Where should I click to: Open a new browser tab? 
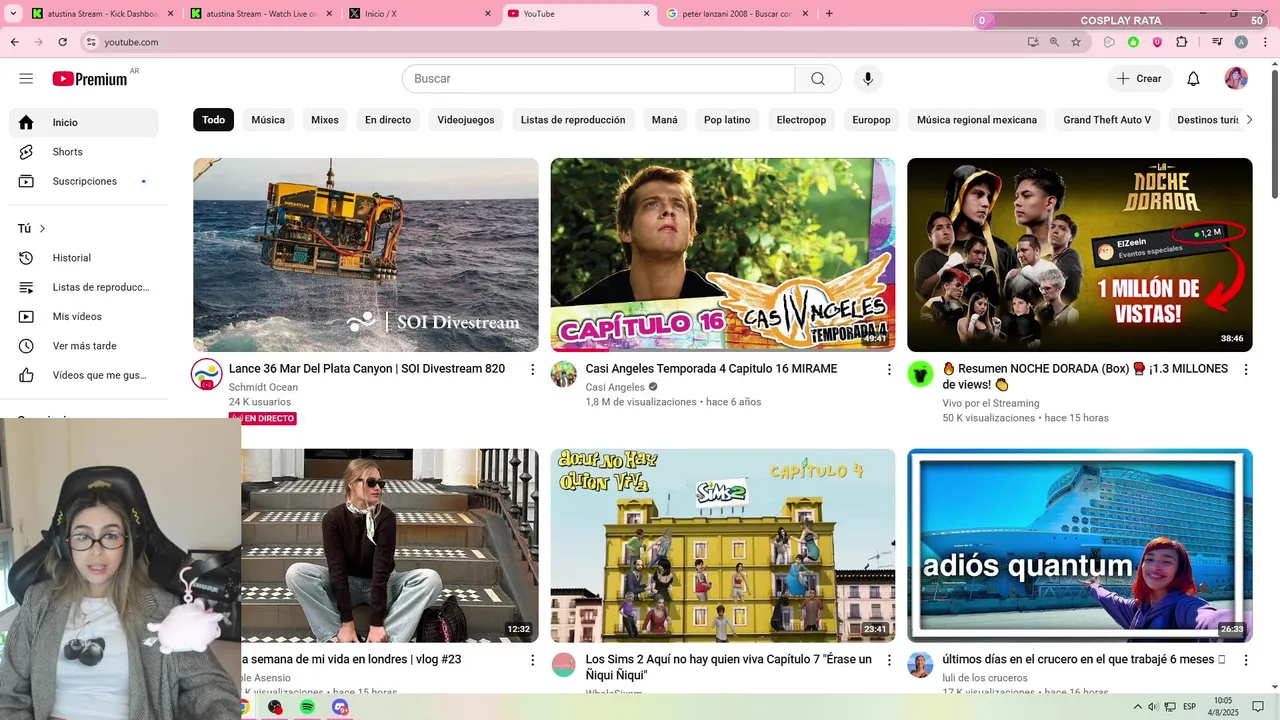coord(829,14)
